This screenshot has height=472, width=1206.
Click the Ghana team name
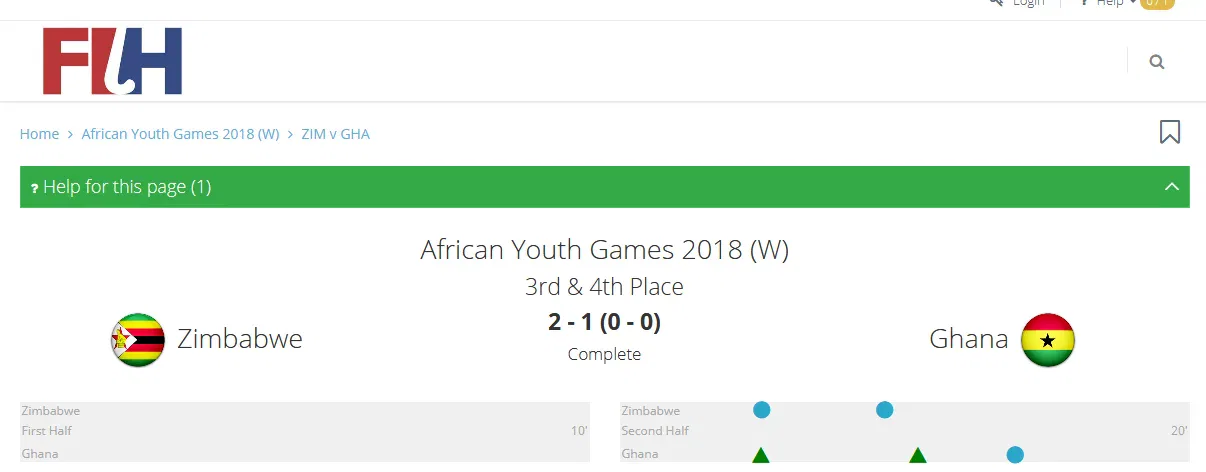coord(968,339)
